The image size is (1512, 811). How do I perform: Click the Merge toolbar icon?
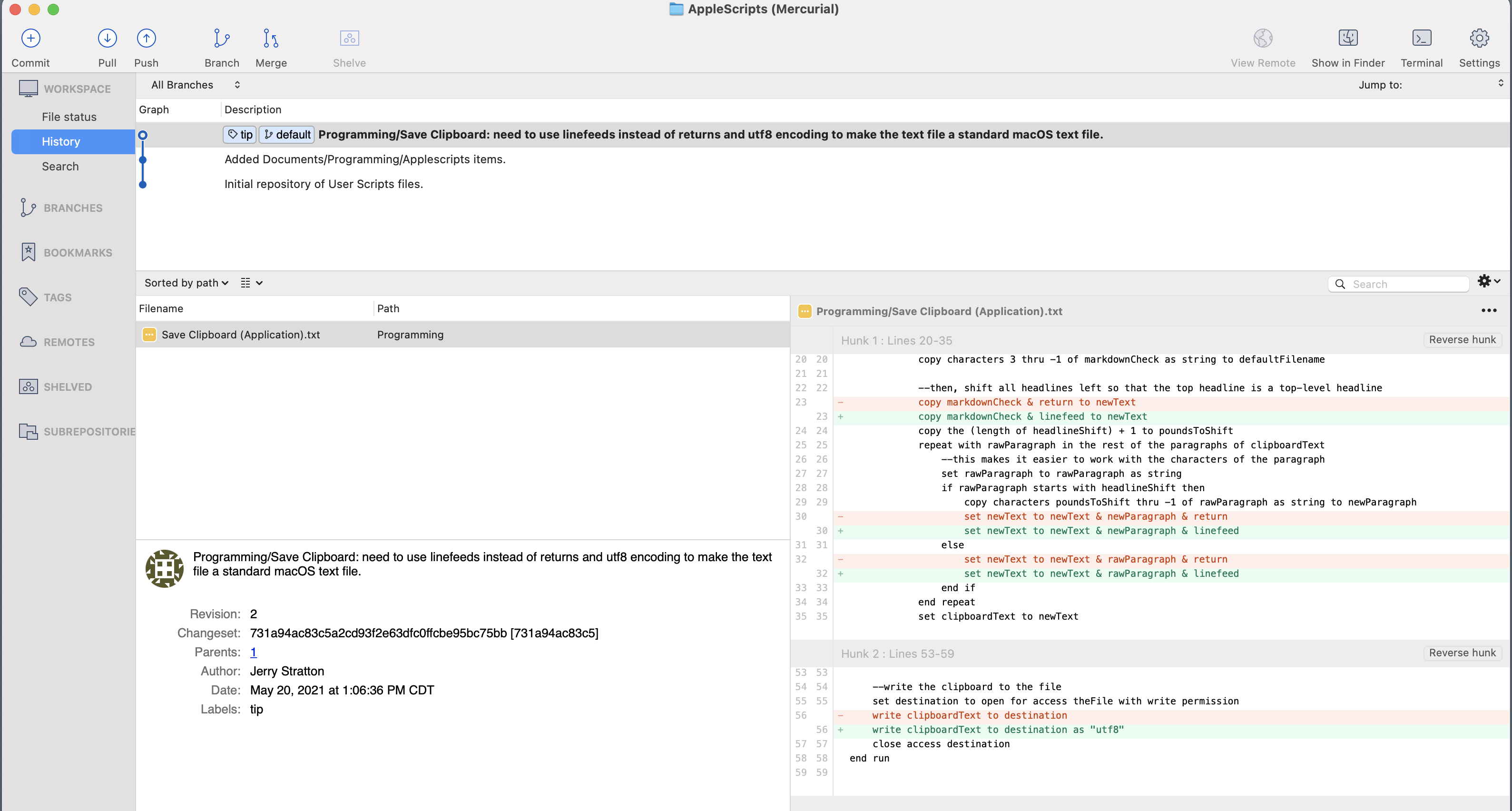271,39
